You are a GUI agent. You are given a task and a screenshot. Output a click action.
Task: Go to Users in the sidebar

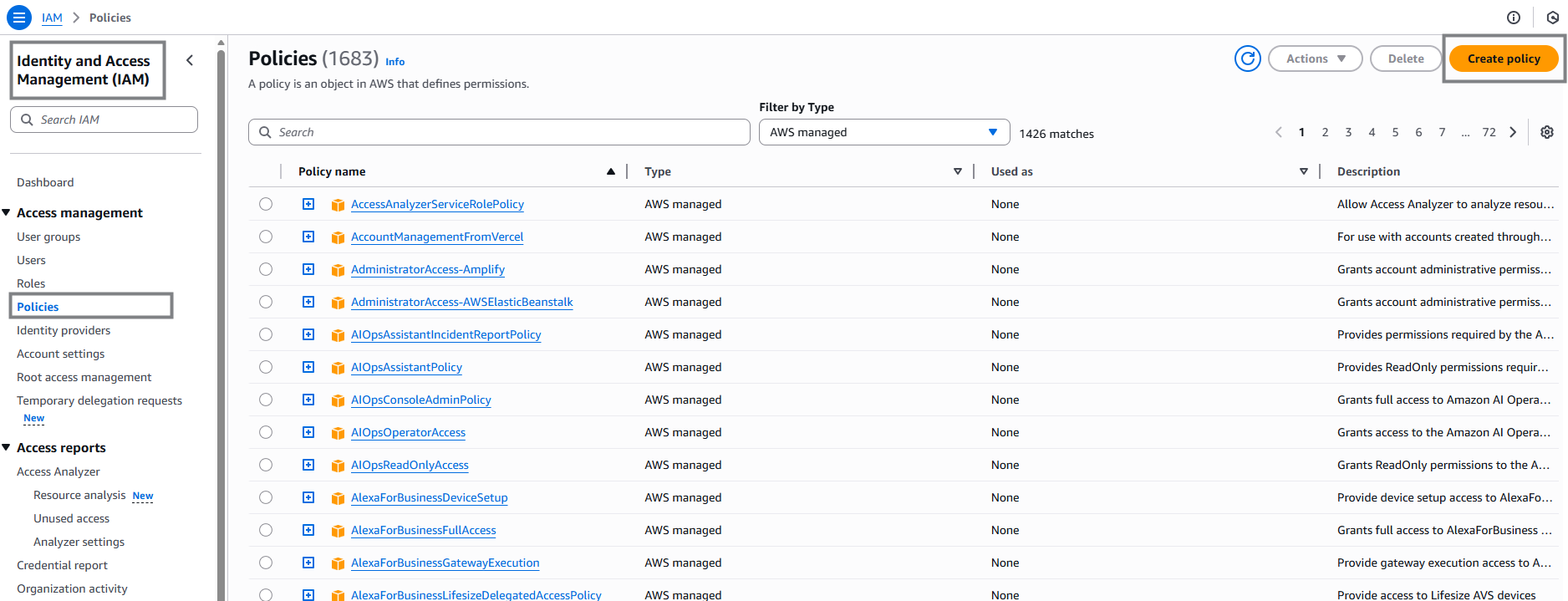(x=31, y=260)
